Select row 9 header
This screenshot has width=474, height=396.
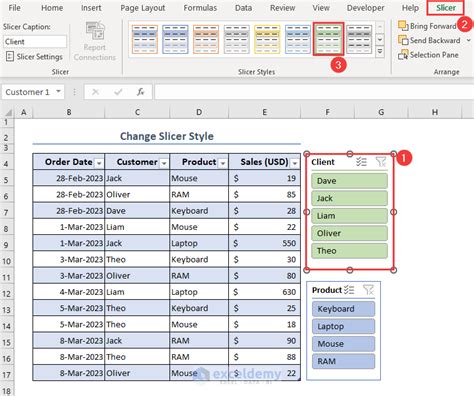pos(6,244)
